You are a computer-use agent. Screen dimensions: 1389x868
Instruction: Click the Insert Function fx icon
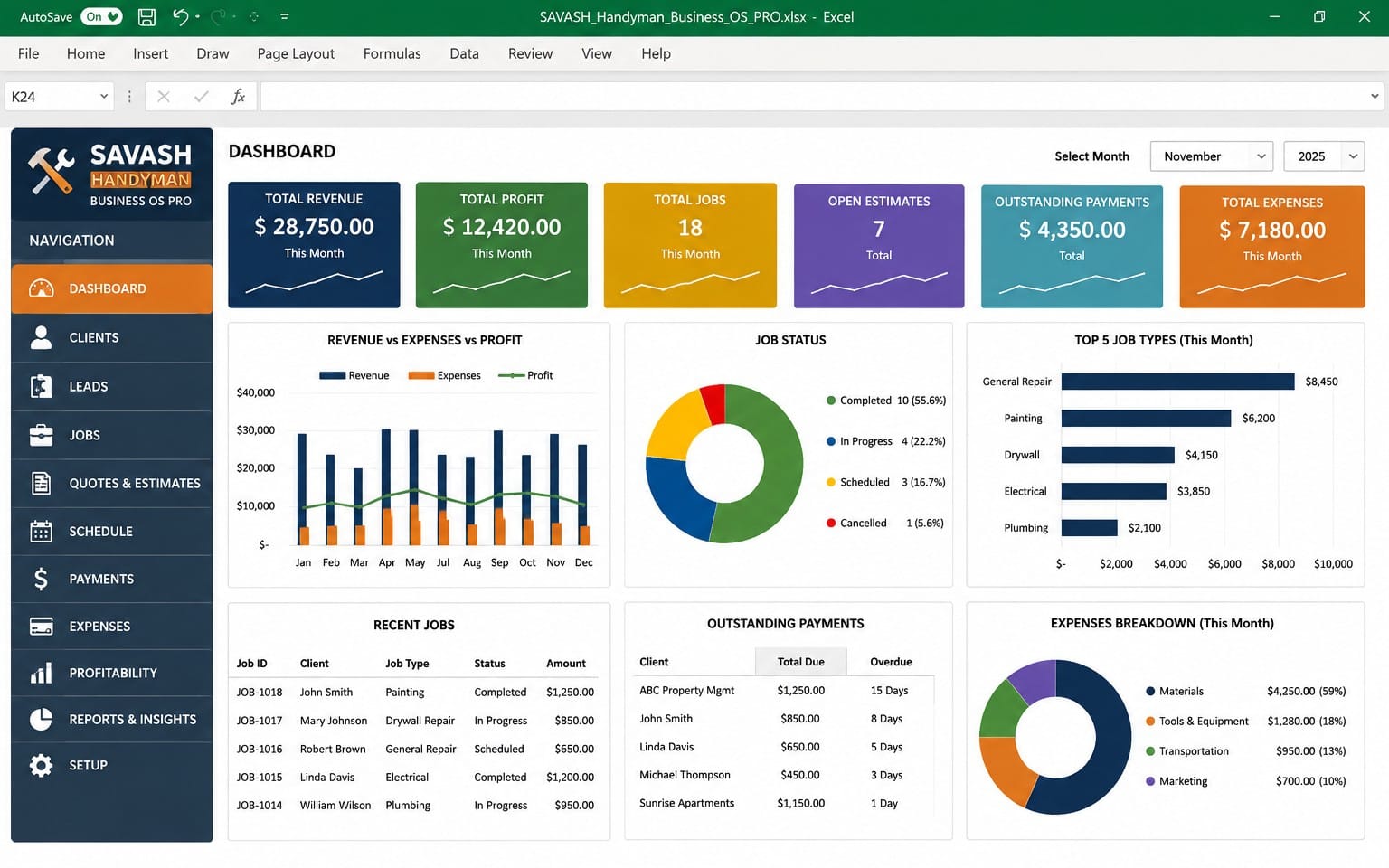click(x=238, y=96)
